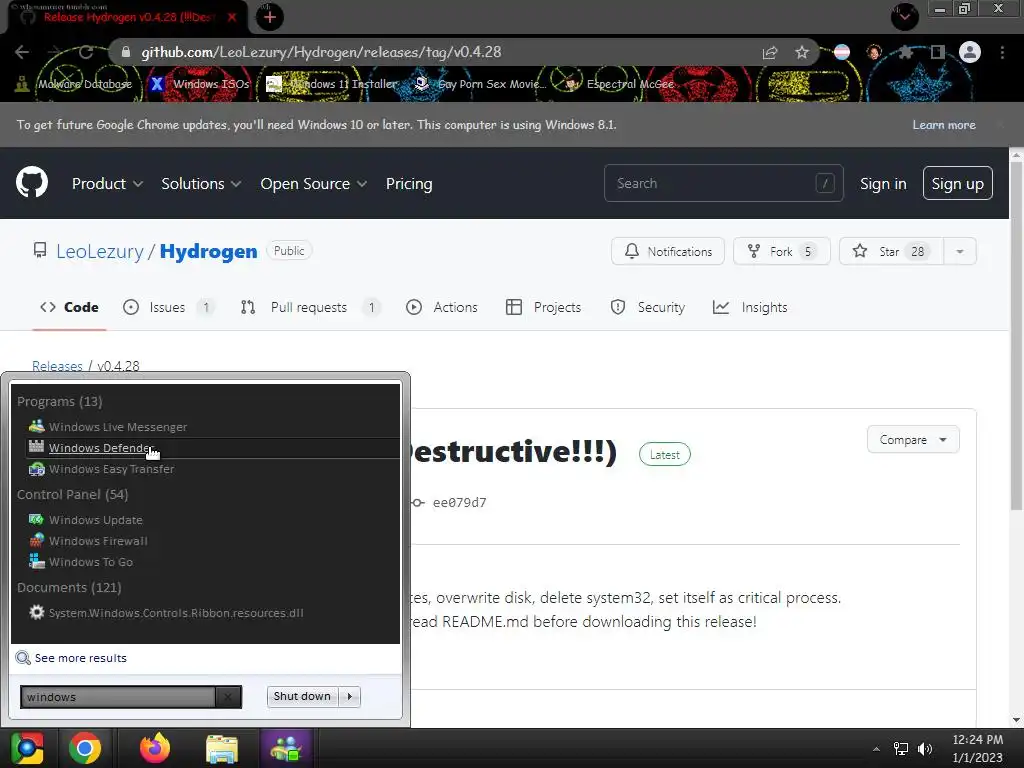Screen dimensions: 1024x768
Task: Open the Chrome profile avatar
Action: (970, 52)
